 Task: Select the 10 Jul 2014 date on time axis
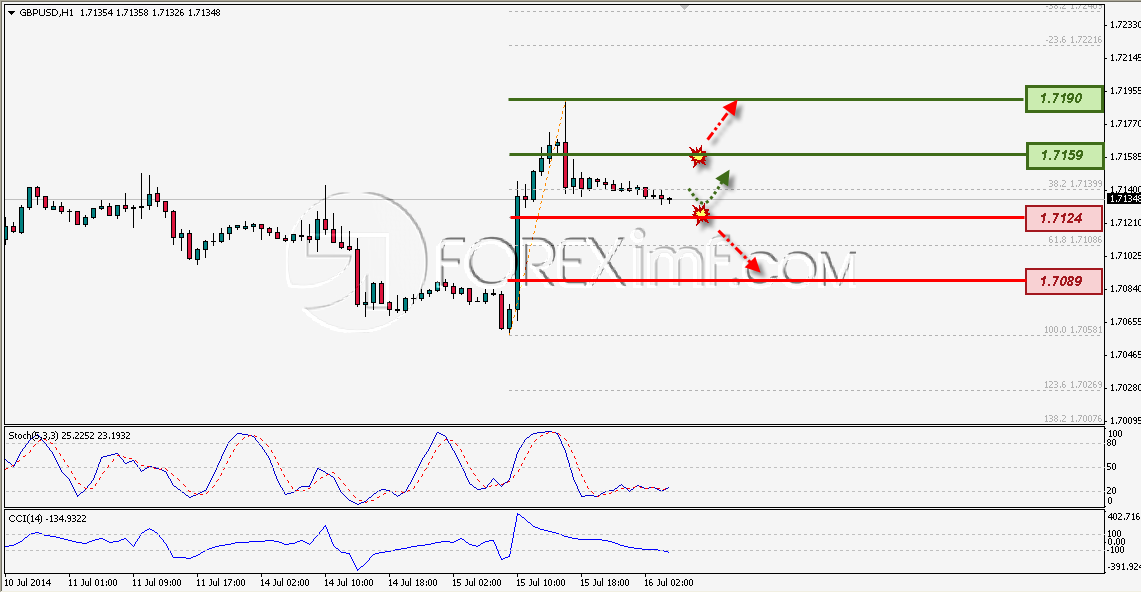(x=28, y=583)
